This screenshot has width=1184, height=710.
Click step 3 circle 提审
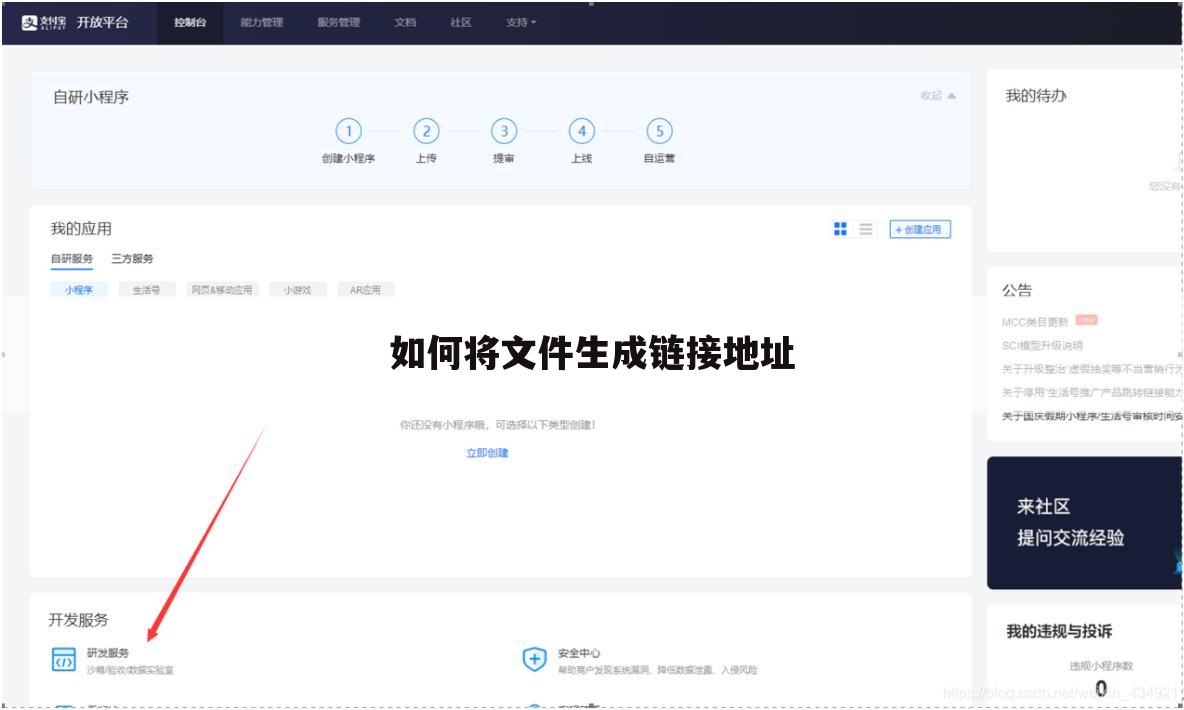coord(504,131)
